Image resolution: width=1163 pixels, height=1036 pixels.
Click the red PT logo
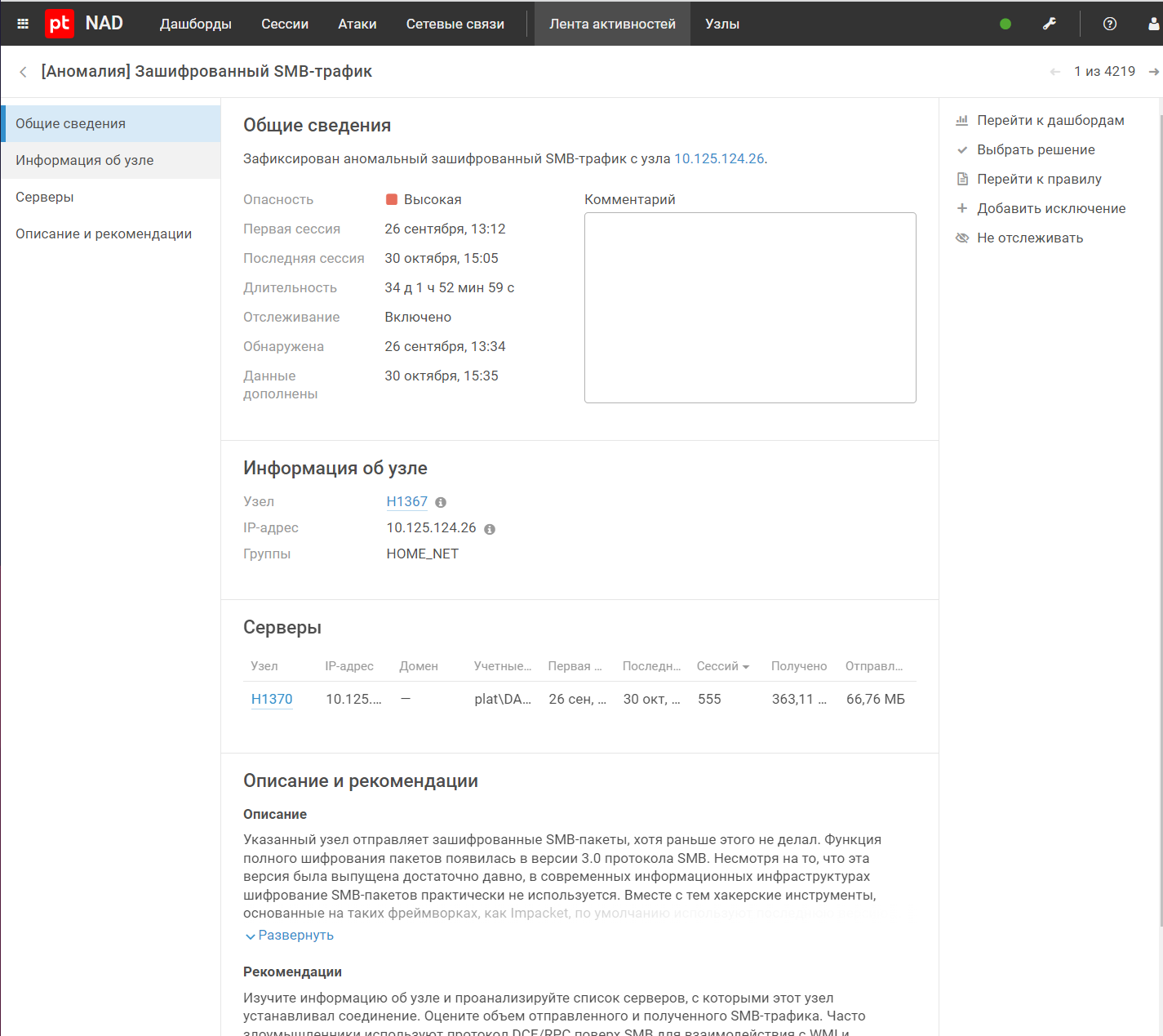tap(60, 24)
